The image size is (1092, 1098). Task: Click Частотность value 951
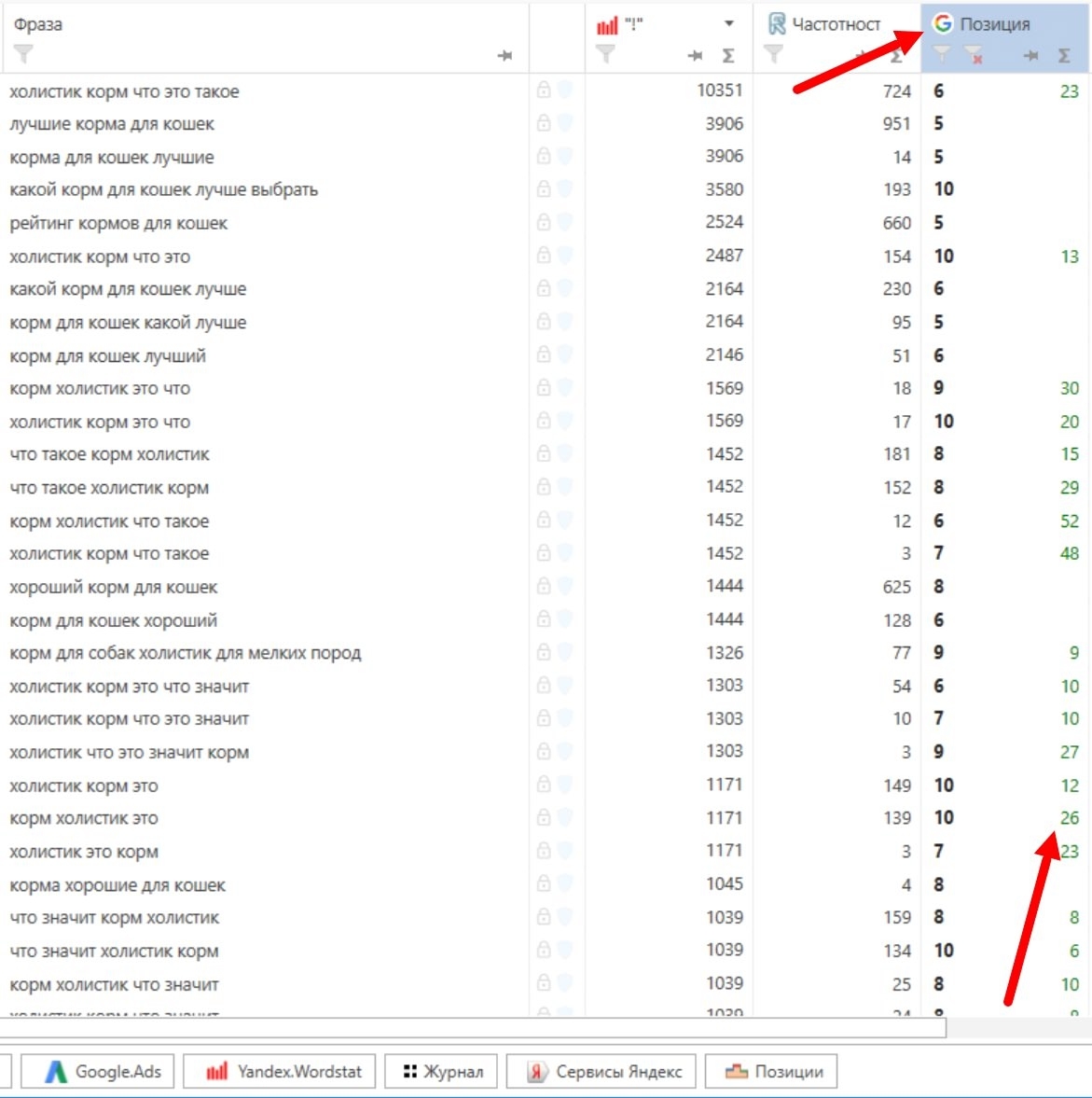pyautogui.click(x=897, y=124)
